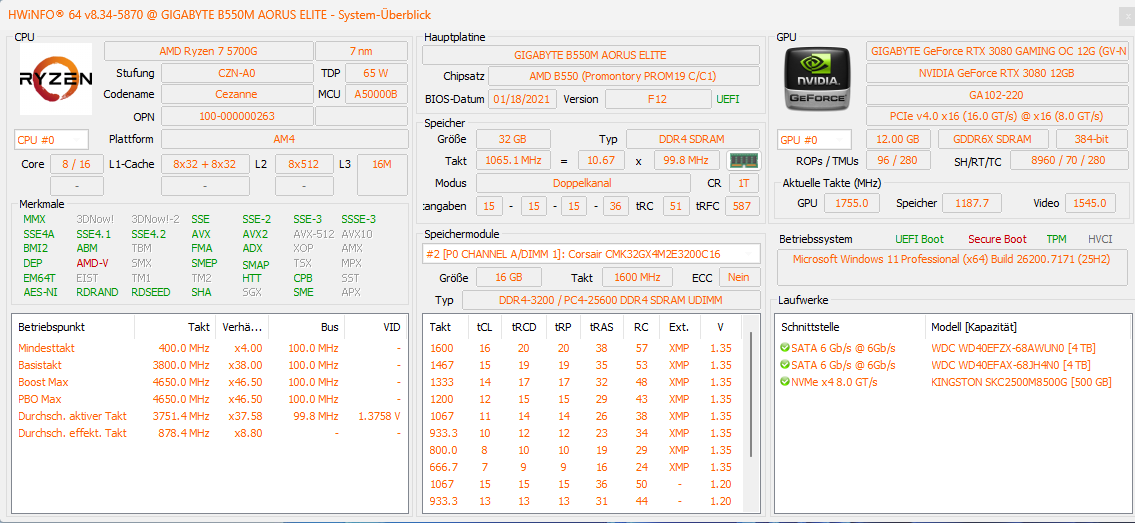Click the HVCI indicator
This screenshot has height=523, width=1135.
(1100, 239)
